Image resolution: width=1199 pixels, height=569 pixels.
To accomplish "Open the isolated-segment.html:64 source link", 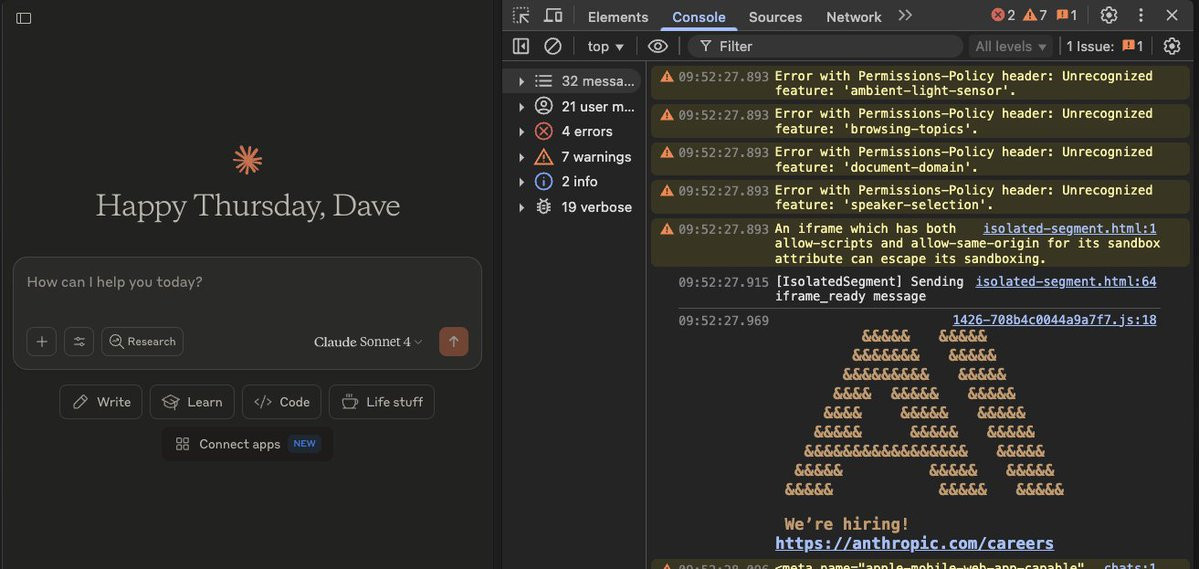I will [1066, 282].
